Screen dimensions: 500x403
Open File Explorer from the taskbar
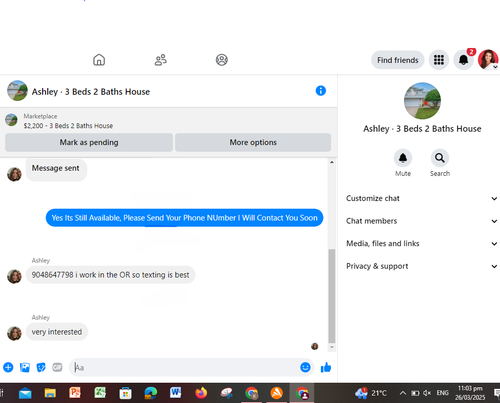click(50, 393)
